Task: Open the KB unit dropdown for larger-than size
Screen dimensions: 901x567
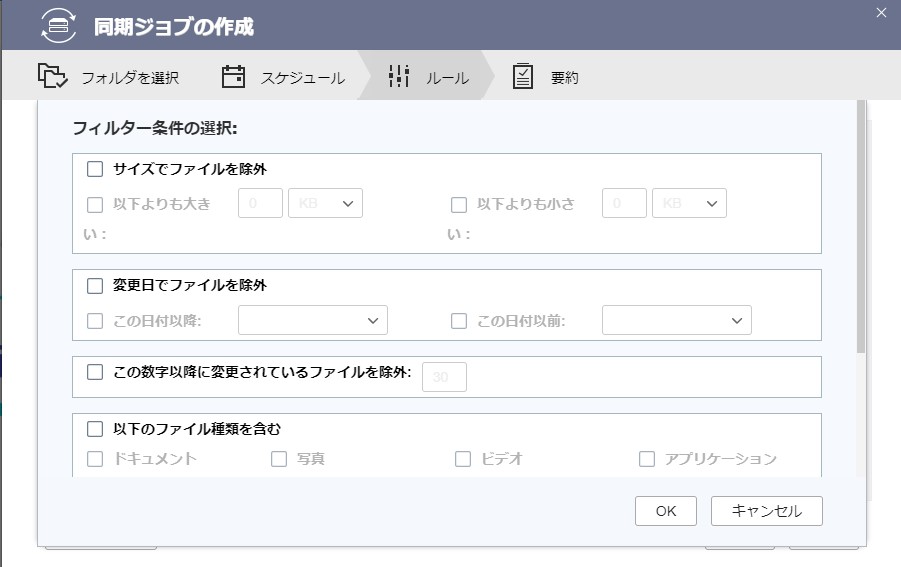Action: click(325, 203)
